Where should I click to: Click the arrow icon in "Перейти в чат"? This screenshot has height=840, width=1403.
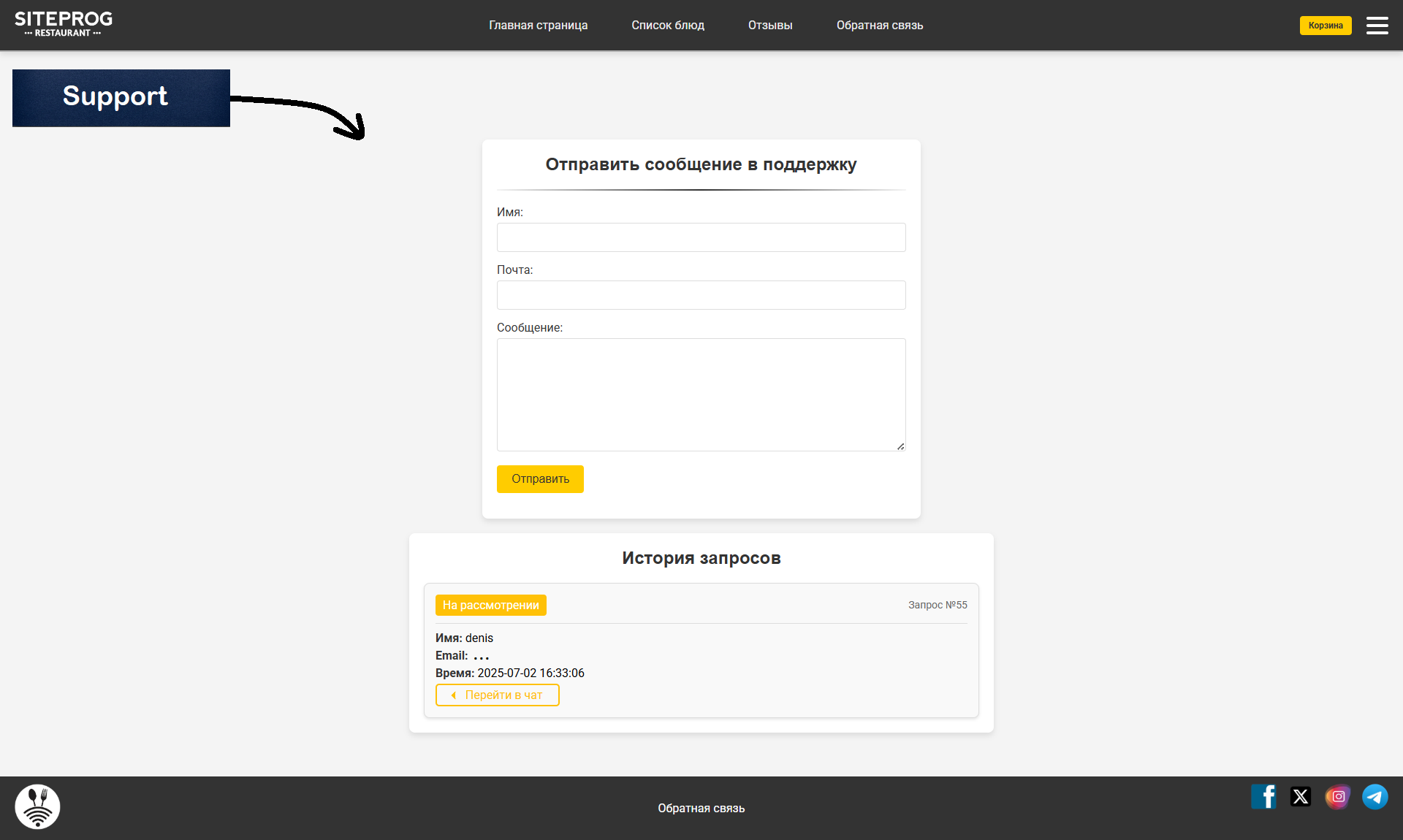(x=454, y=695)
